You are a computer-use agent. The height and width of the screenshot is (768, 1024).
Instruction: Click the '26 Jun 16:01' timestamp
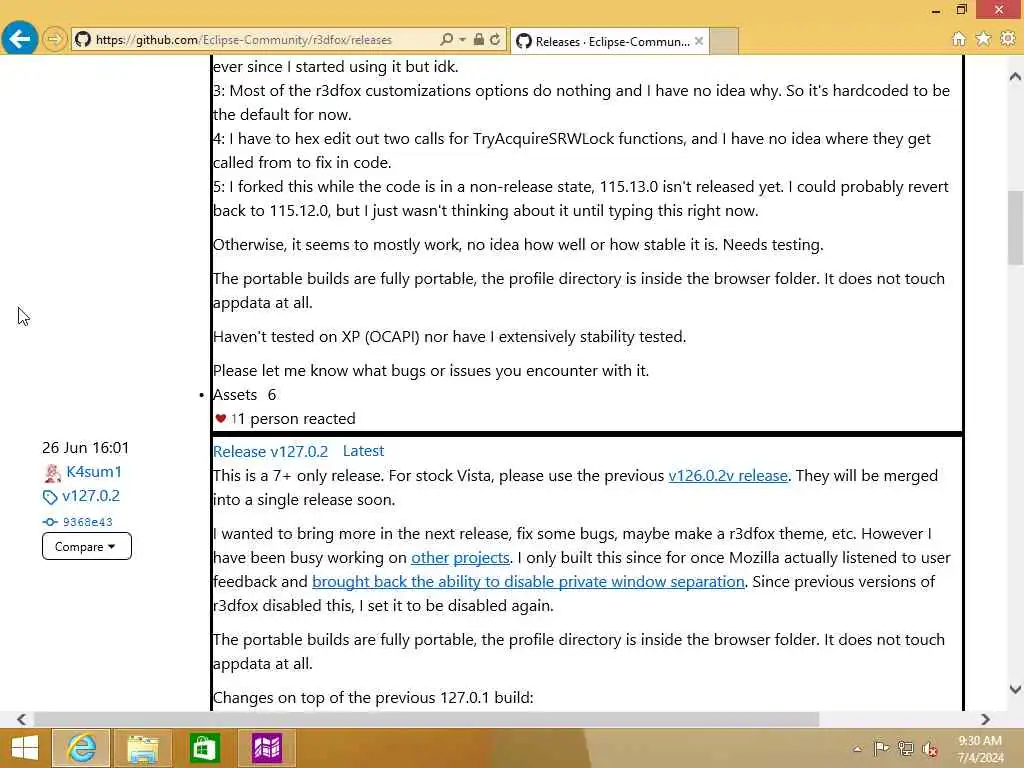click(86, 448)
